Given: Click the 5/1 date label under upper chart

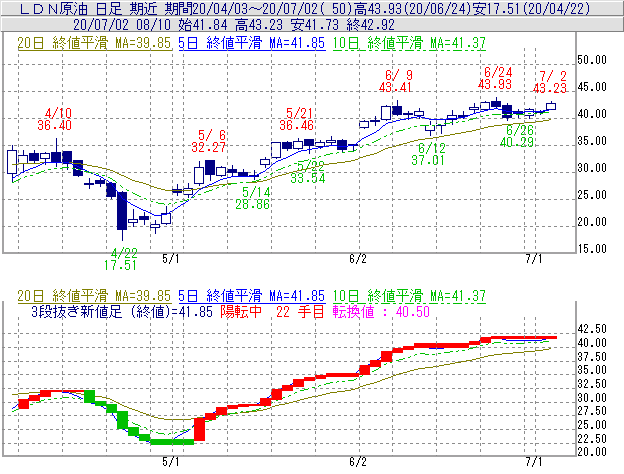Looking at the screenshot, I should click(171, 259).
